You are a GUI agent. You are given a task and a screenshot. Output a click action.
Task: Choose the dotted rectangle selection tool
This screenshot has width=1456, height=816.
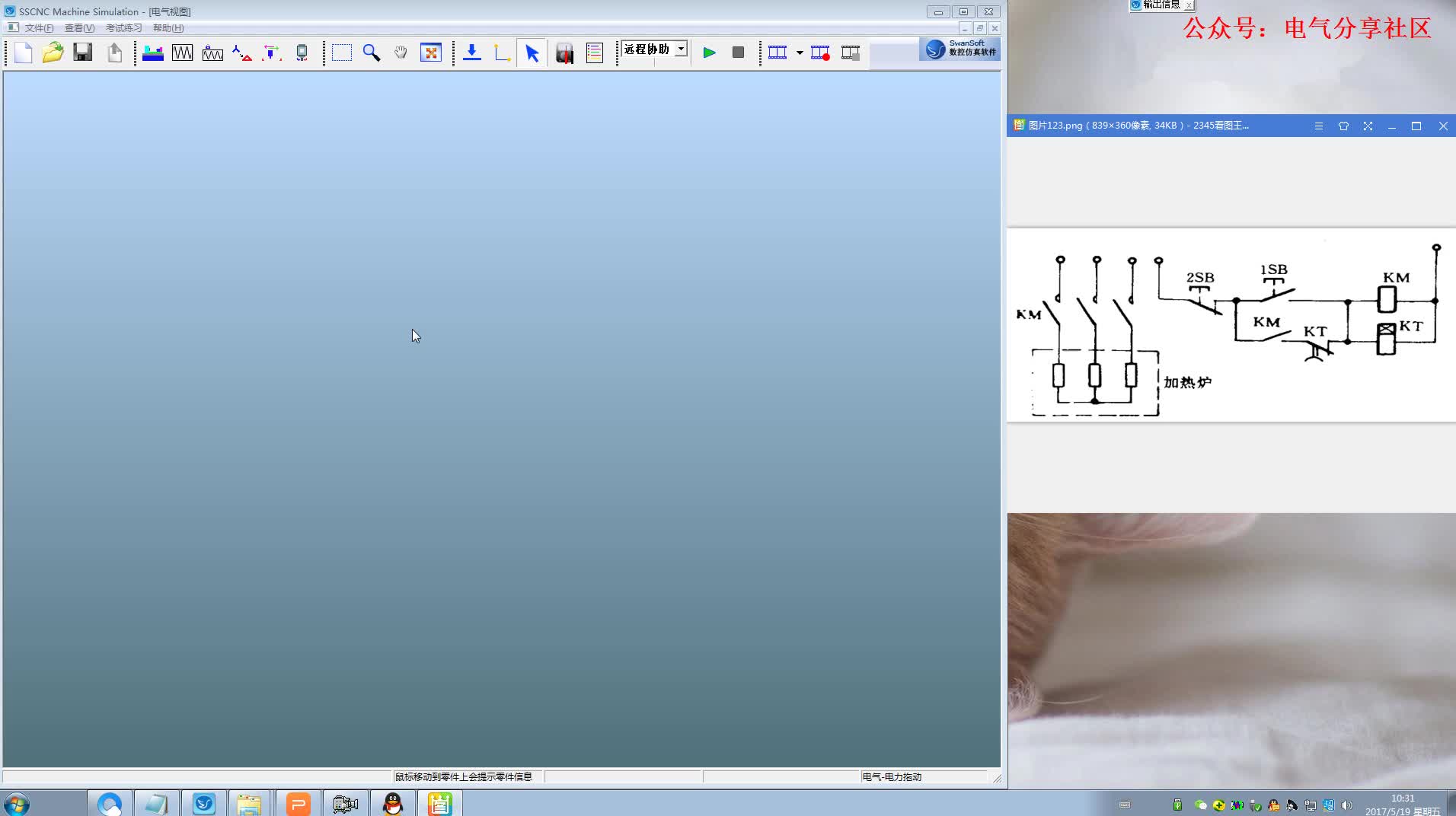(341, 53)
